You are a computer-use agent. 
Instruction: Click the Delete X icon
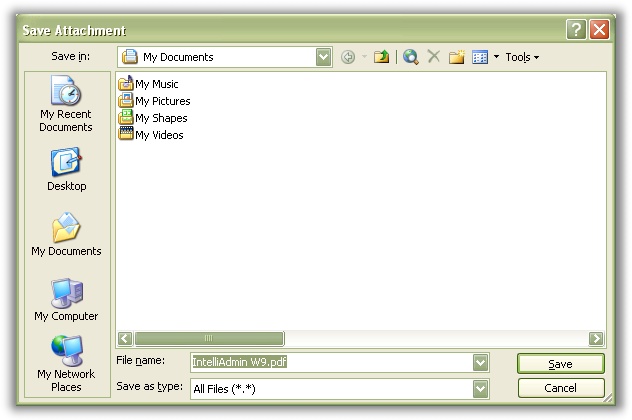pos(434,56)
